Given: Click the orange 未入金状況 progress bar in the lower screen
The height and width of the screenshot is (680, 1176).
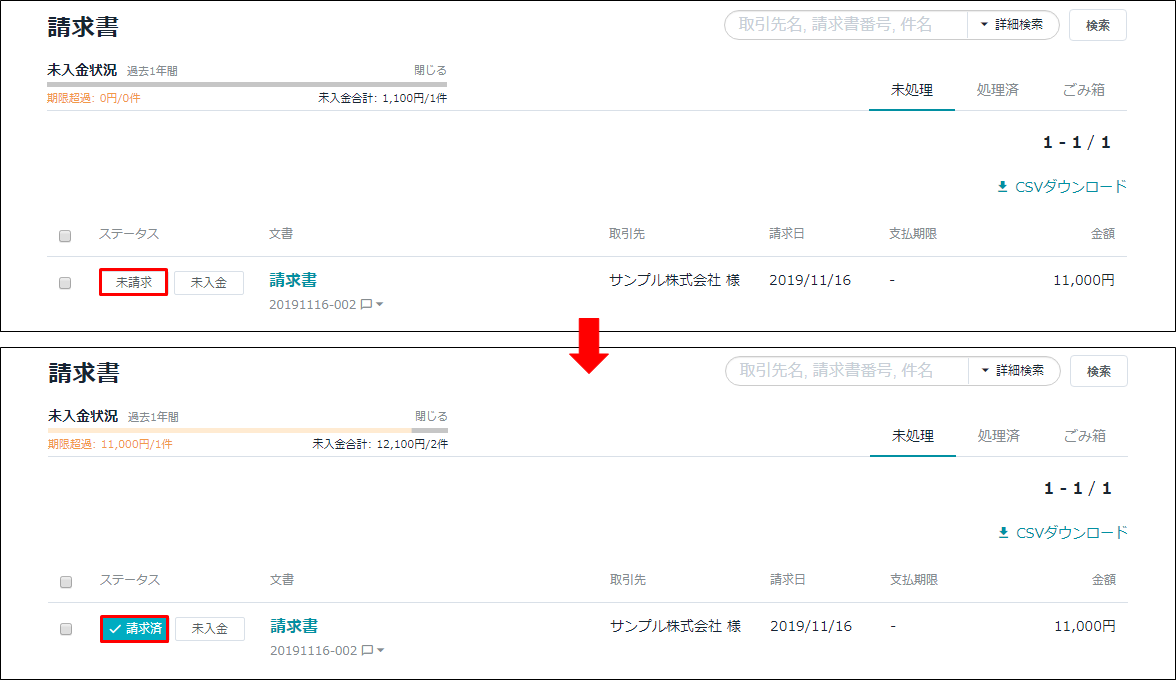Looking at the screenshot, I should [230, 431].
